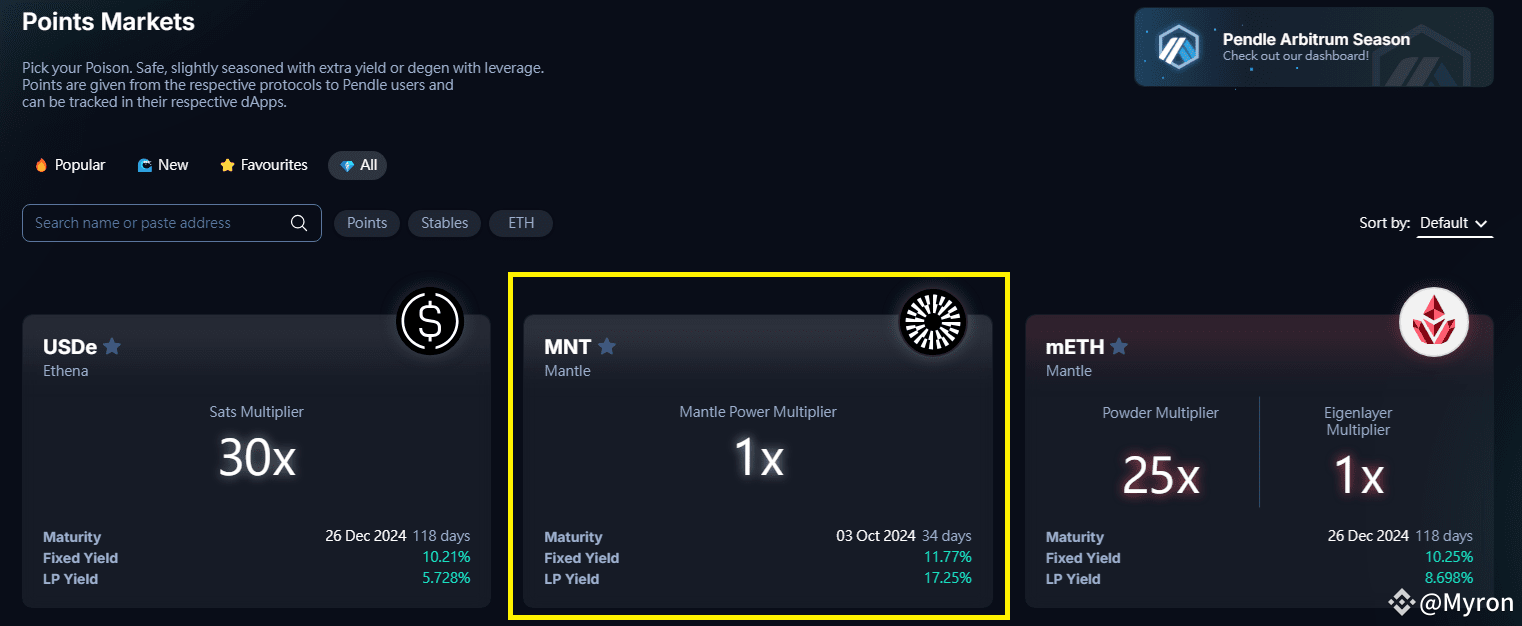This screenshot has width=1522, height=626.
Task: Click the mETH red crystal logo
Action: click(1433, 322)
